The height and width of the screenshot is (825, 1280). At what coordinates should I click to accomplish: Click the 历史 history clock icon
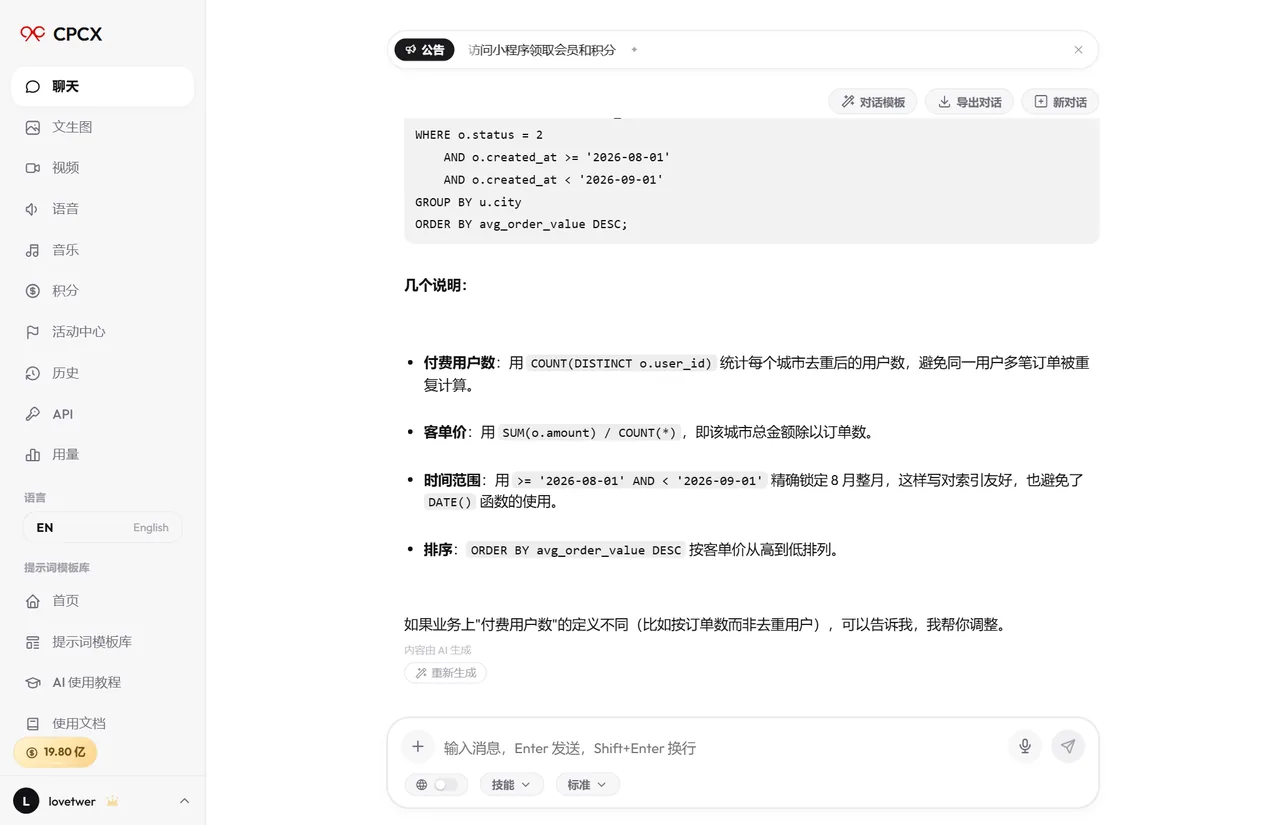coord(33,373)
